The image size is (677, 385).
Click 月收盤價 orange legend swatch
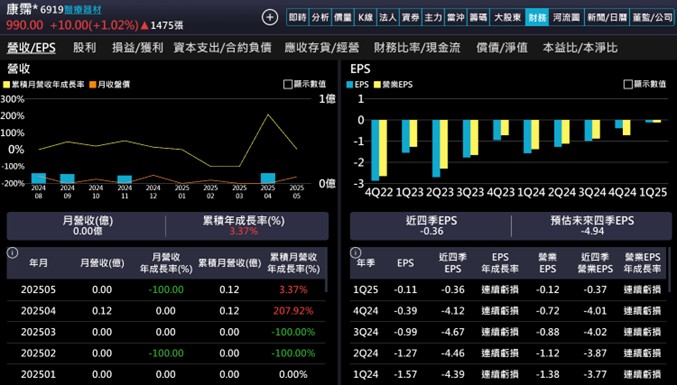pyautogui.click(x=93, y=85)
